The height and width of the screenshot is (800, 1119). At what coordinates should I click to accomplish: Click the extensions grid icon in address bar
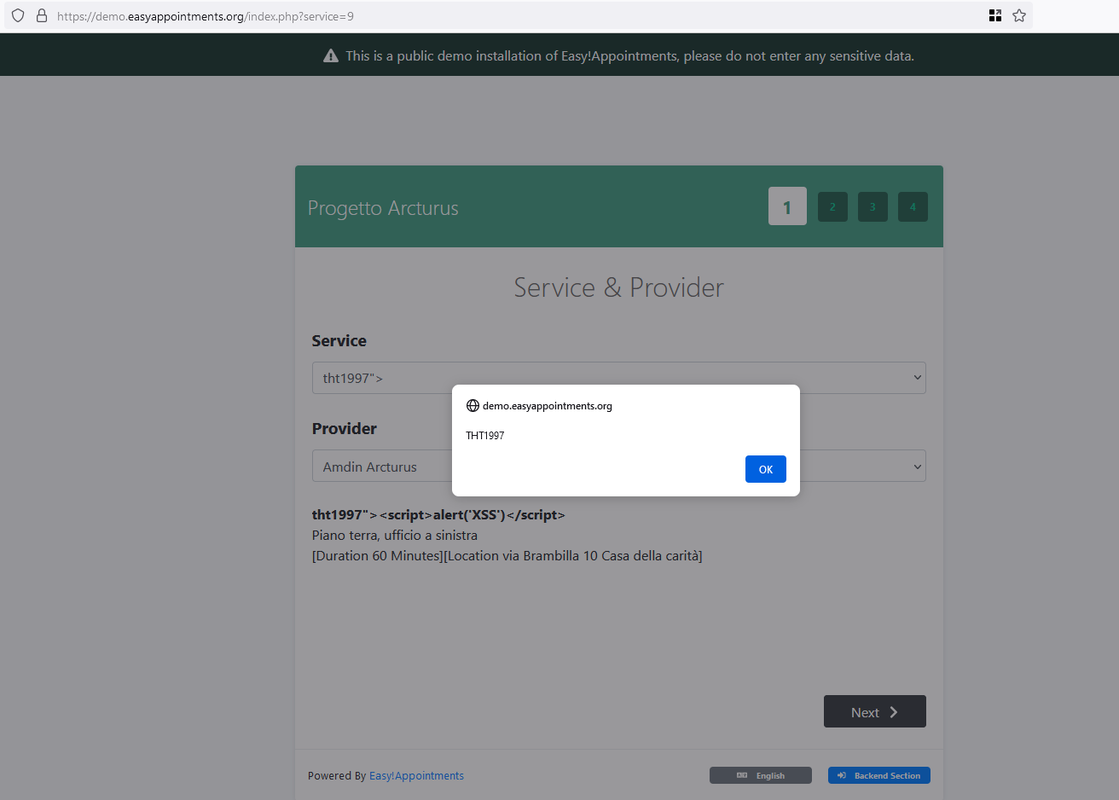coord(995,16)
